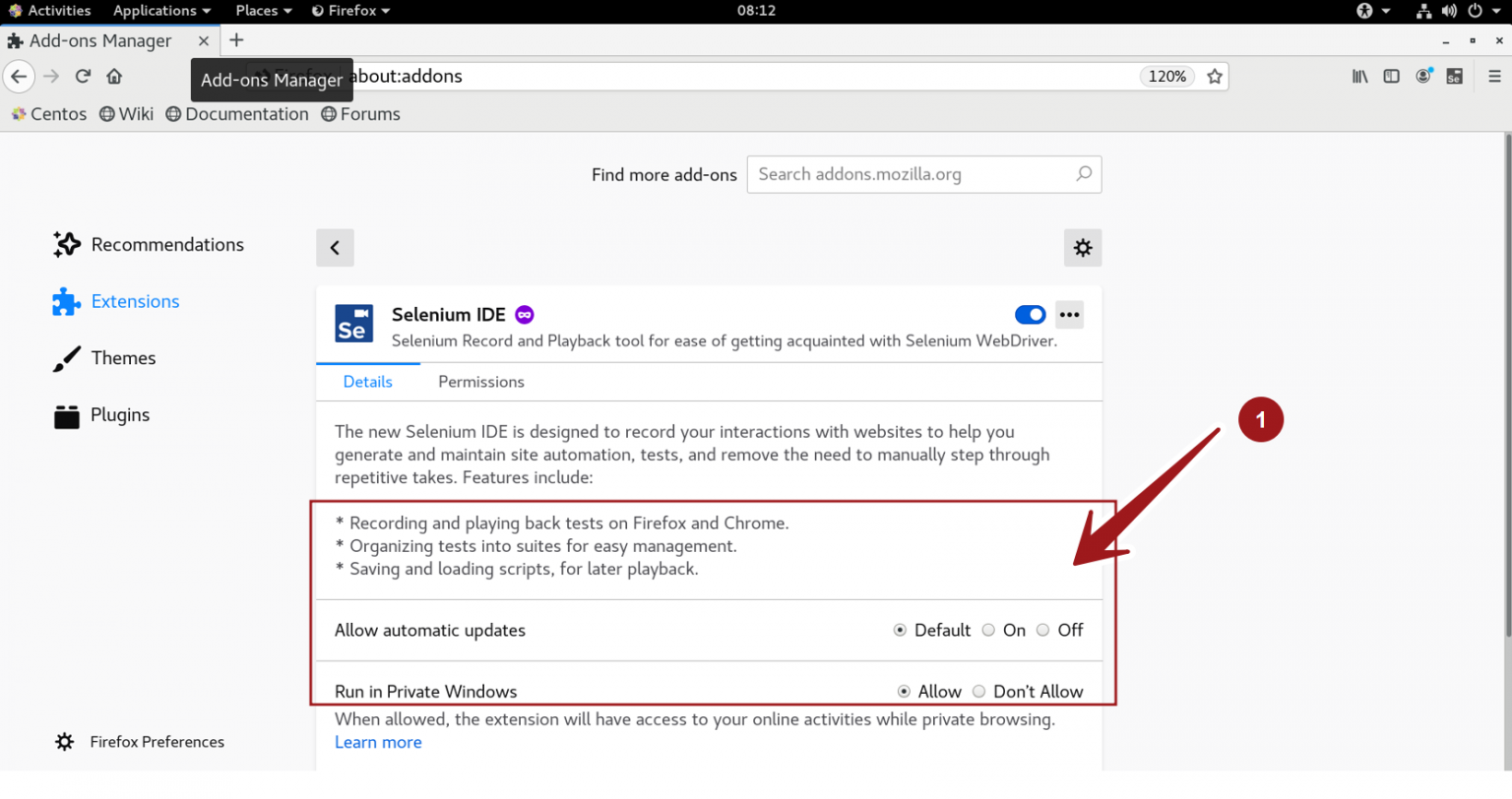Disable the Selenium IDE extension
This screenshot has height=799, width=1512.
[1030, 314]
